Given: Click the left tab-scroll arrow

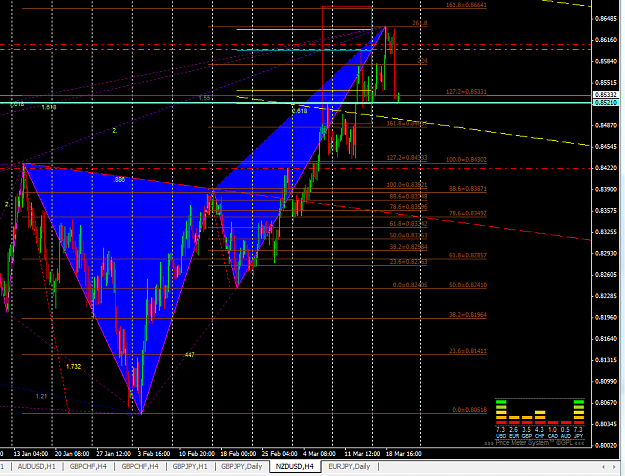Looking at the screenshot, I should 603,466.
